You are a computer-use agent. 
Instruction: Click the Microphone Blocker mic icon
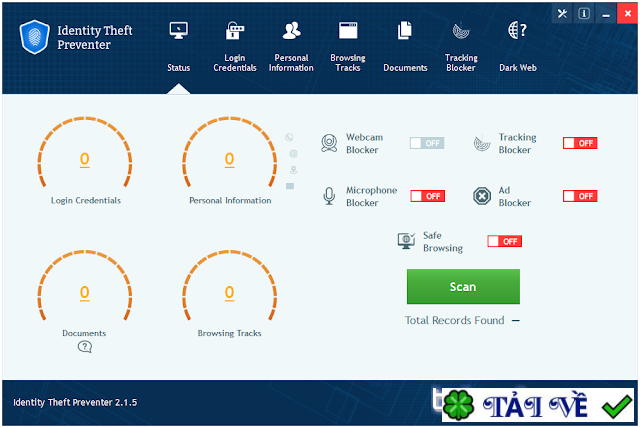coord(329,196)
